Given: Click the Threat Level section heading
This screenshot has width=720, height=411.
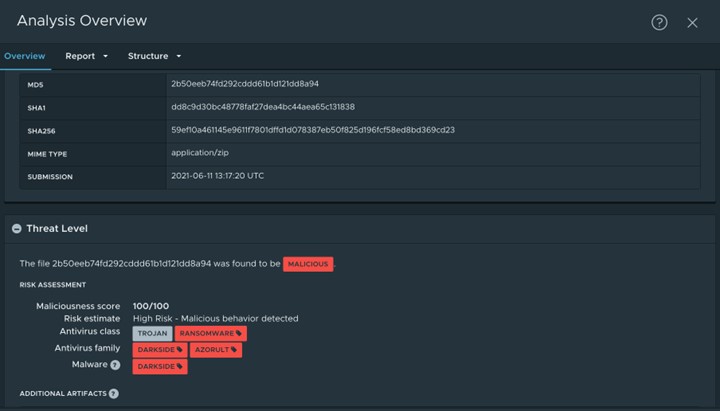Looking at the screenshot, I should (57, 228).
